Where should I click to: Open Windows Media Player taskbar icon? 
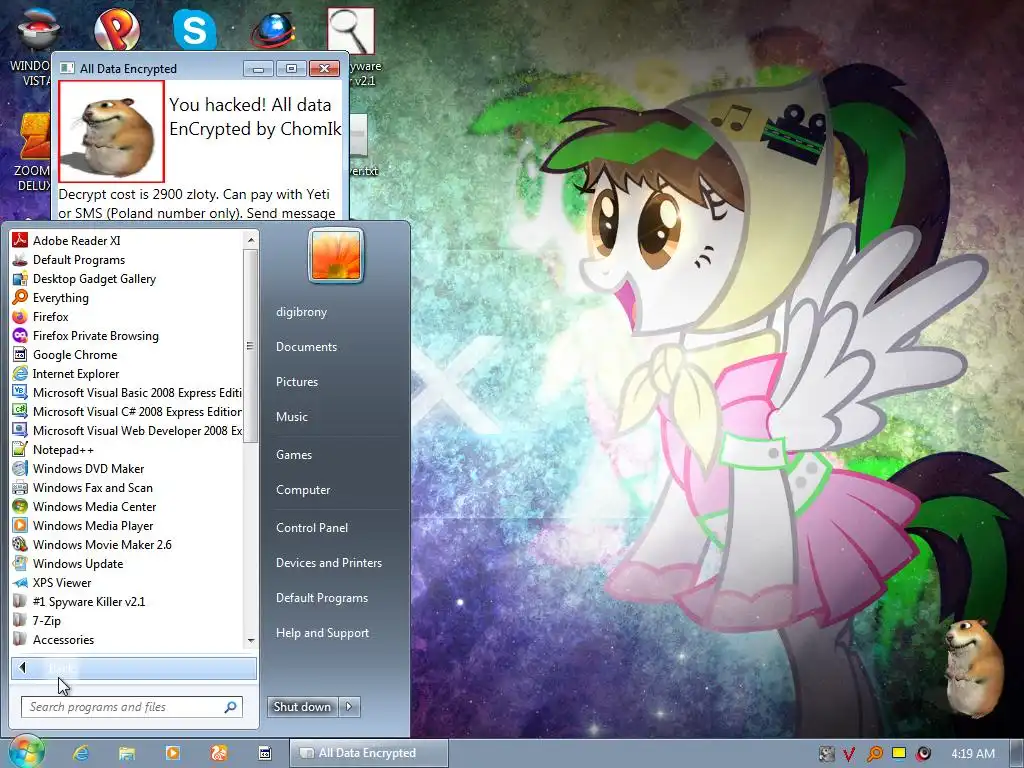pyautogui.click(x=172, y=753)
